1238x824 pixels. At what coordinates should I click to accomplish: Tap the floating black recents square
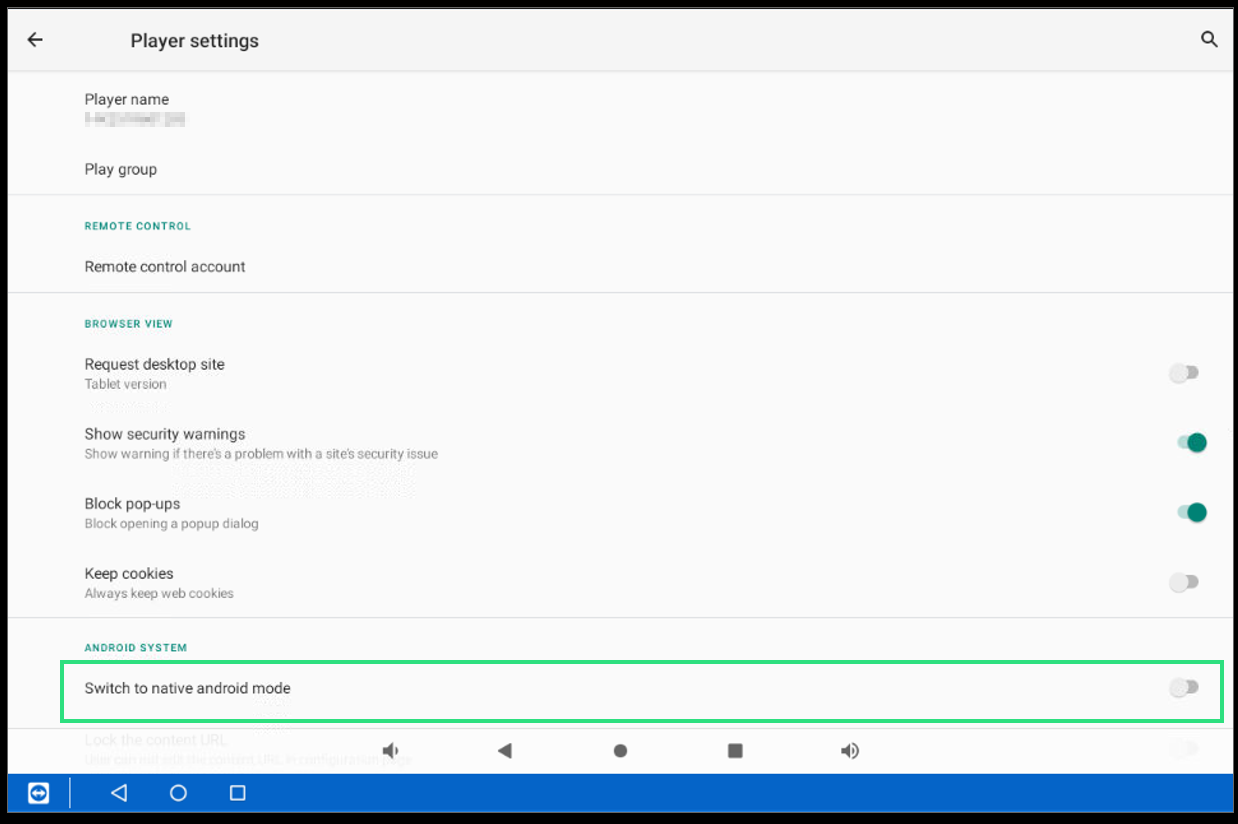click(x=735, y=751)
